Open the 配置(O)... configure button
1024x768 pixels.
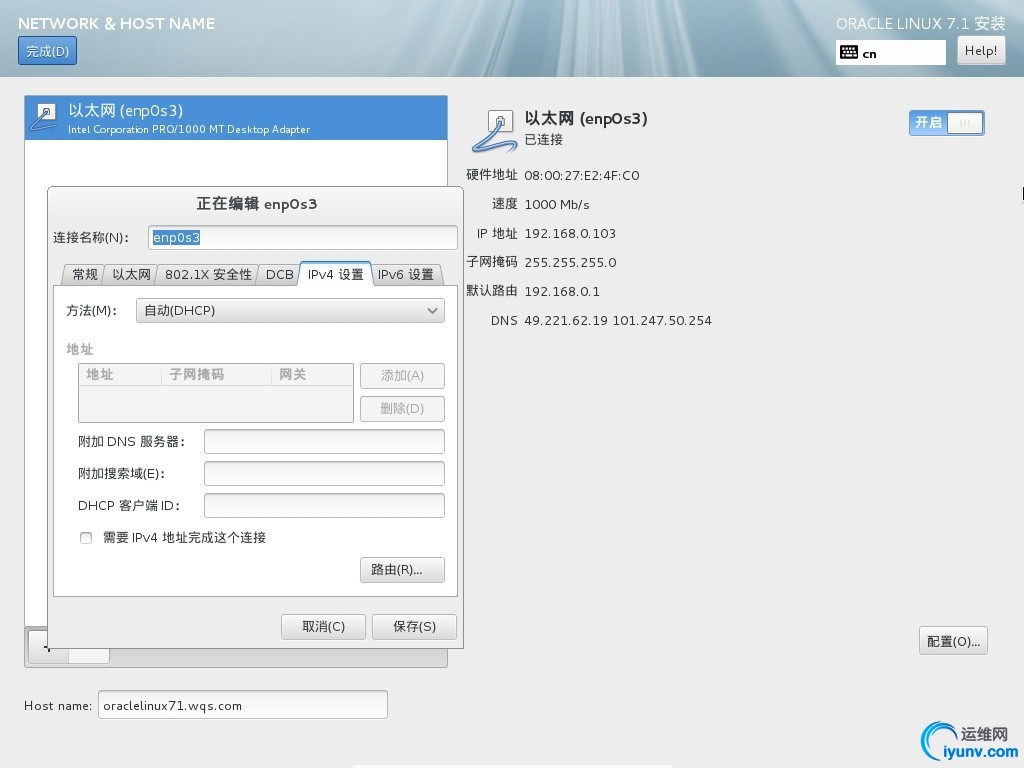pos(953,641)
